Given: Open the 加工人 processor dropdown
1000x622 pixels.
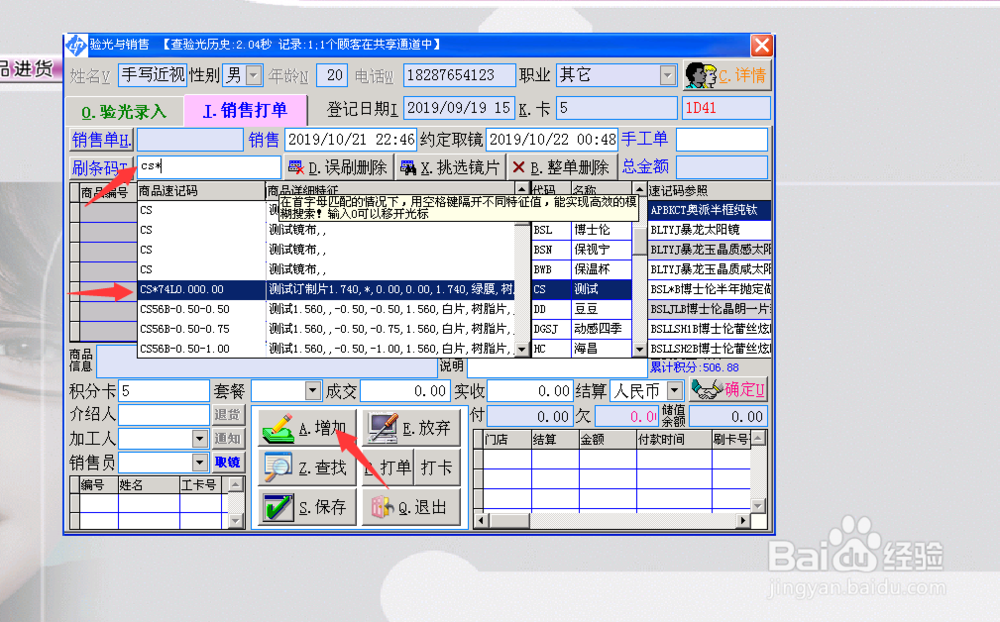Looking at the screenshot, I should click(x=200, y=439).
